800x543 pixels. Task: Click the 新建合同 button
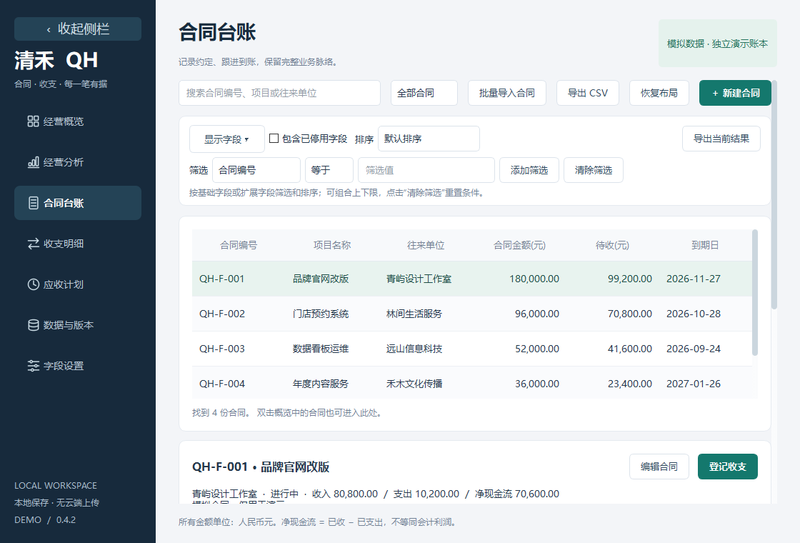(x=735, y=93)
